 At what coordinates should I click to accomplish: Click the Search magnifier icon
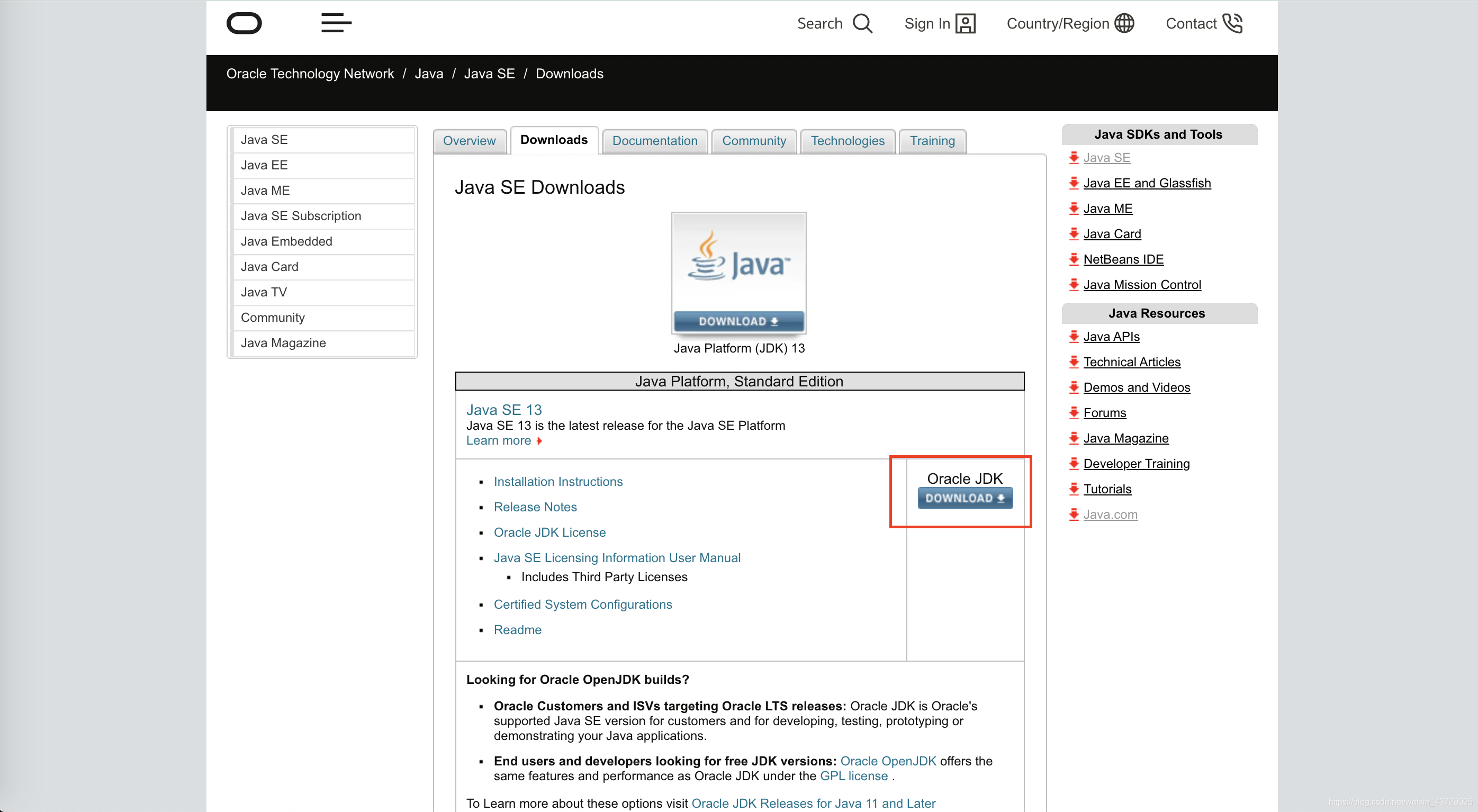coord(862,23)
